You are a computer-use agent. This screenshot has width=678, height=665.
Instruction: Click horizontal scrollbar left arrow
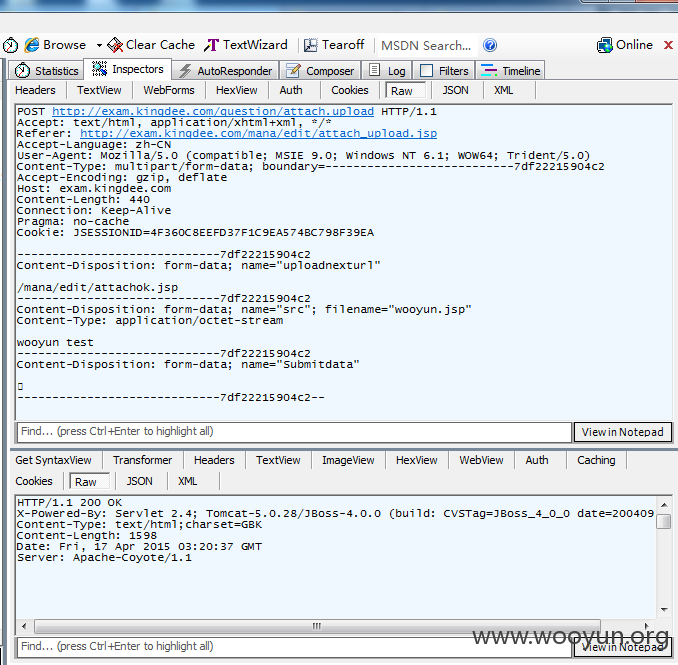[x=24, y=626]
